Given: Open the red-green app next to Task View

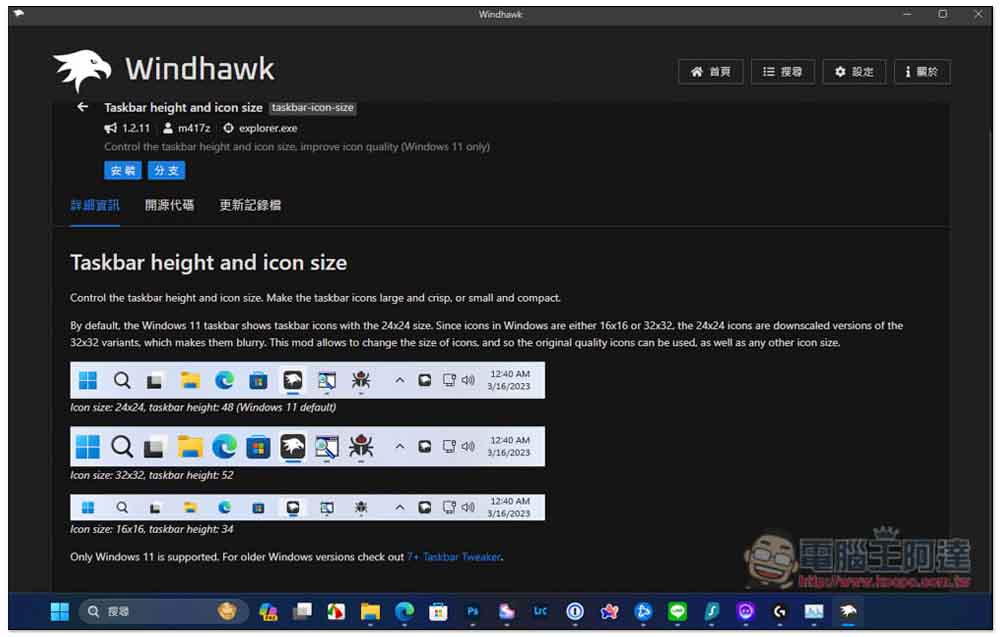Looking at the screenshot, I should pyautogui.click(x=336, y=612).
